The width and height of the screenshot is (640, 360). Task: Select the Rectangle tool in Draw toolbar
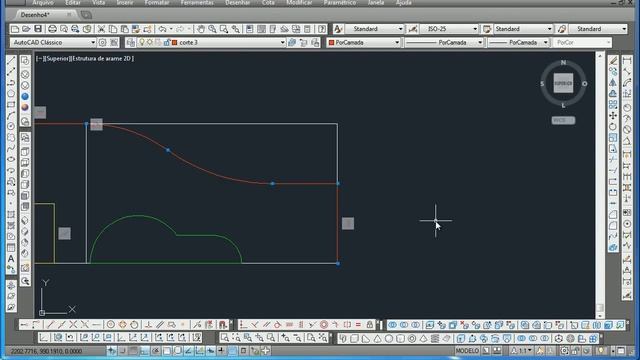point(11,104)
